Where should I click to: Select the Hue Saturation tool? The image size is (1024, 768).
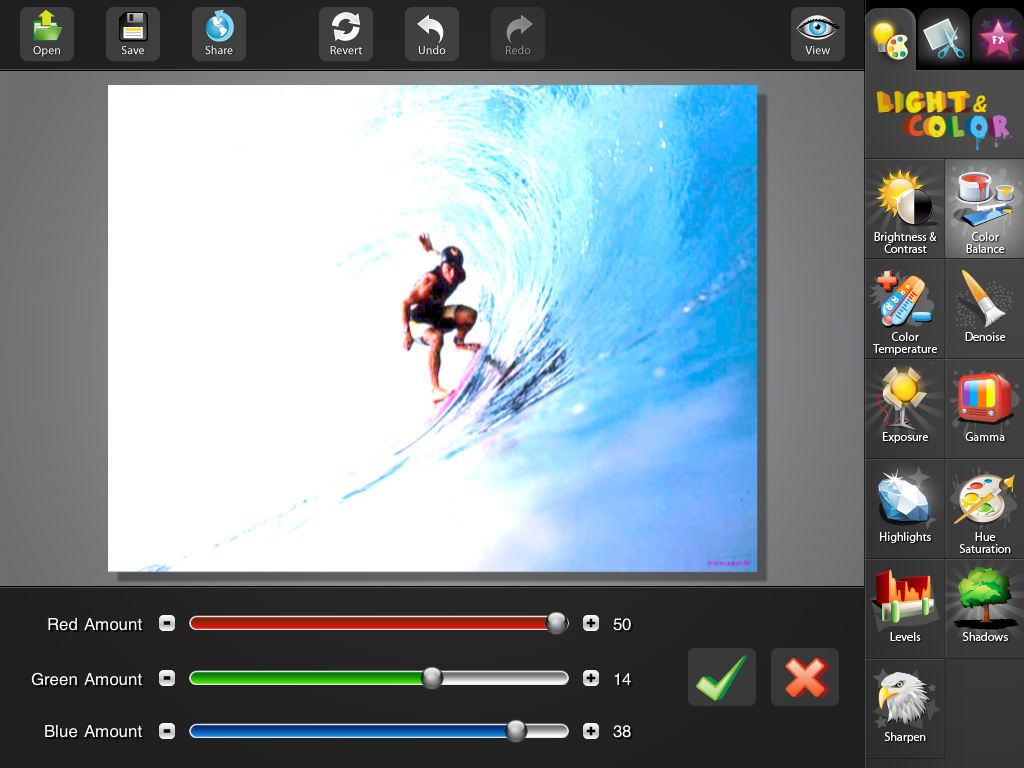[x=985, y=509]
